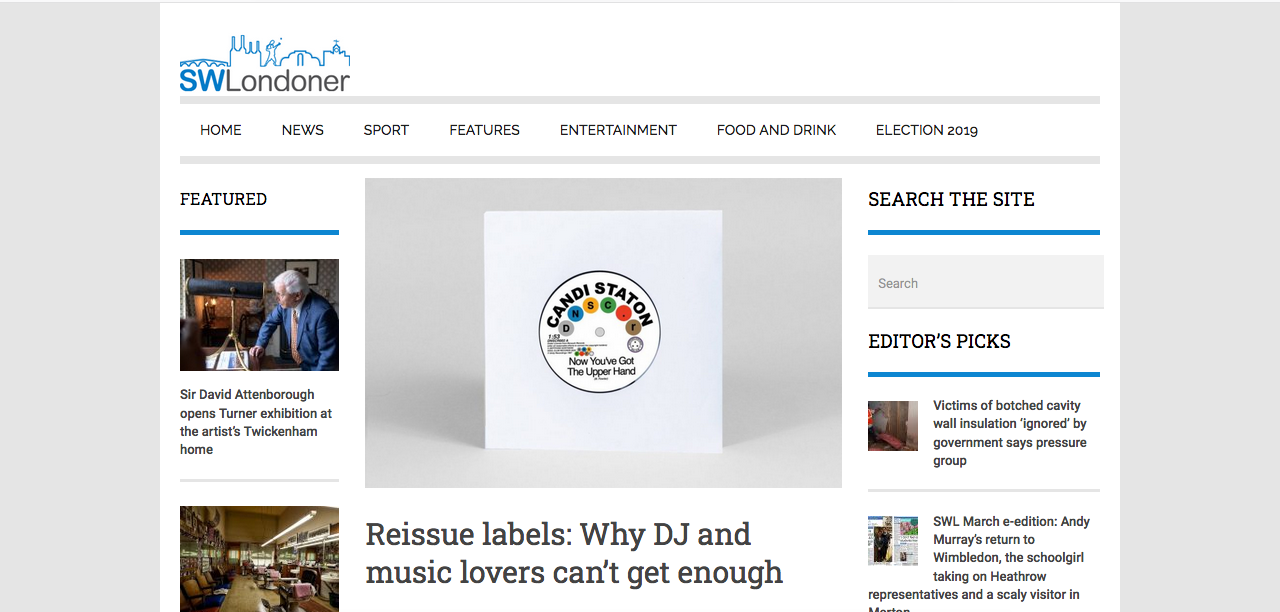Read the botched cavity wall insulation story
This screenshot has width=1280, height=612.
1010,433
